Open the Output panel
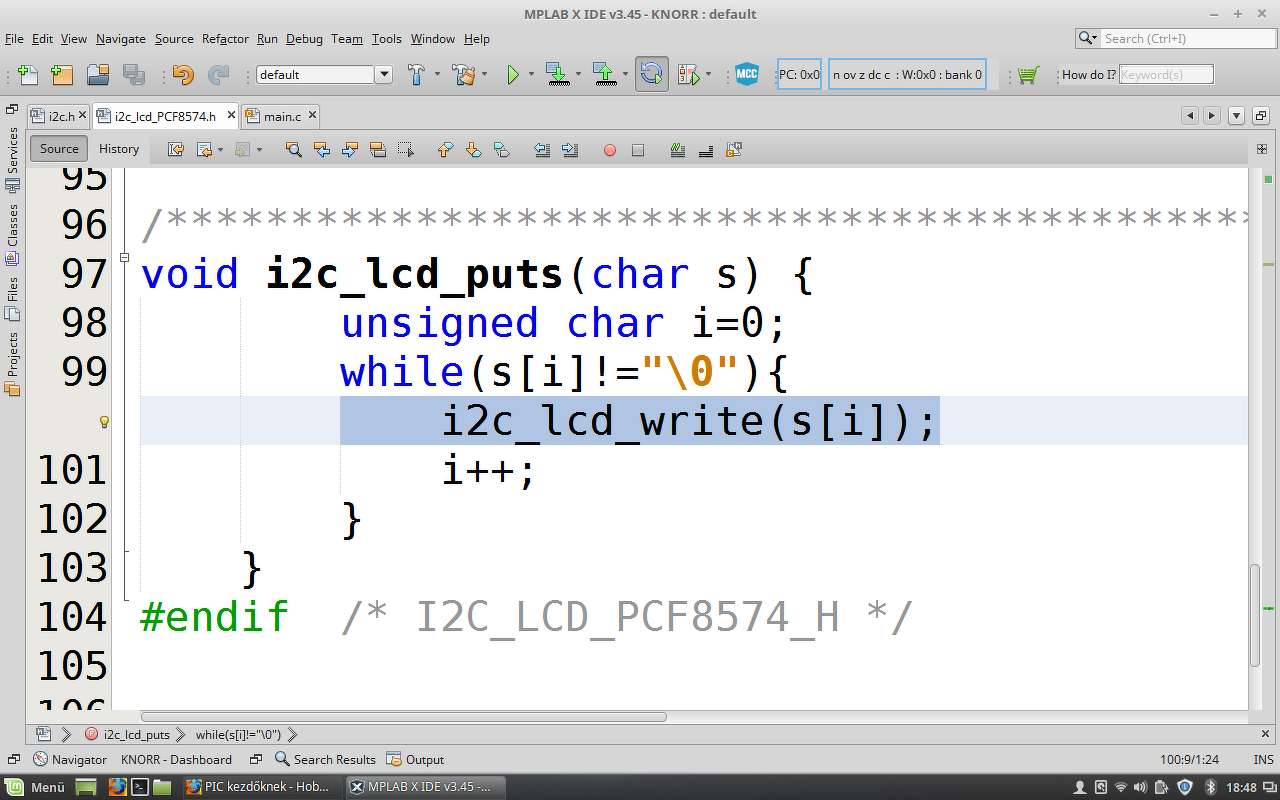The width and height of the screenshot is (1280, 800). [x=415, y=759]
